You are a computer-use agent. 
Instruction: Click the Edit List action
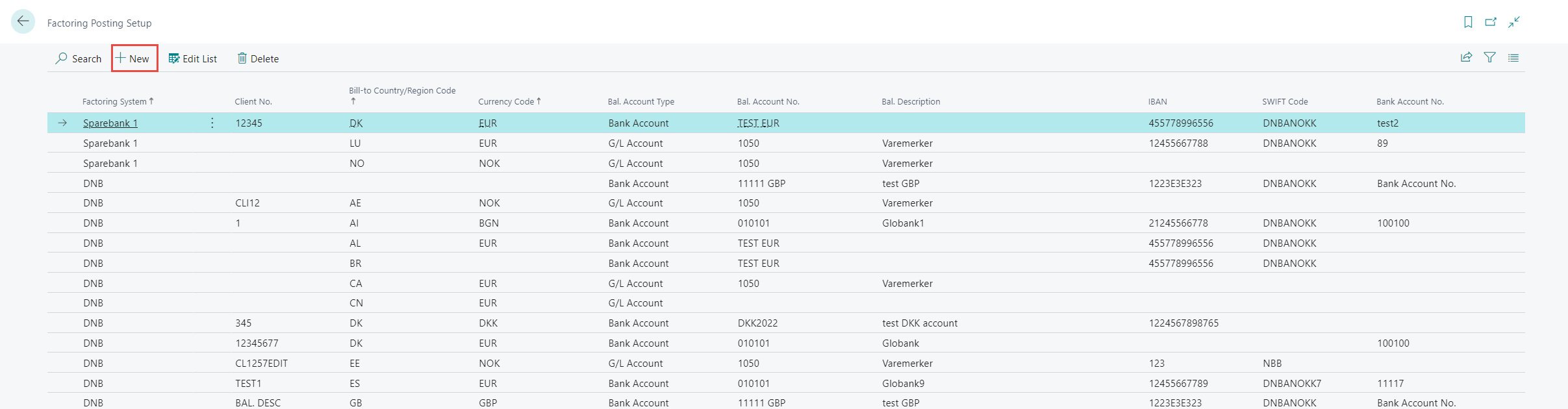point(193,58)
